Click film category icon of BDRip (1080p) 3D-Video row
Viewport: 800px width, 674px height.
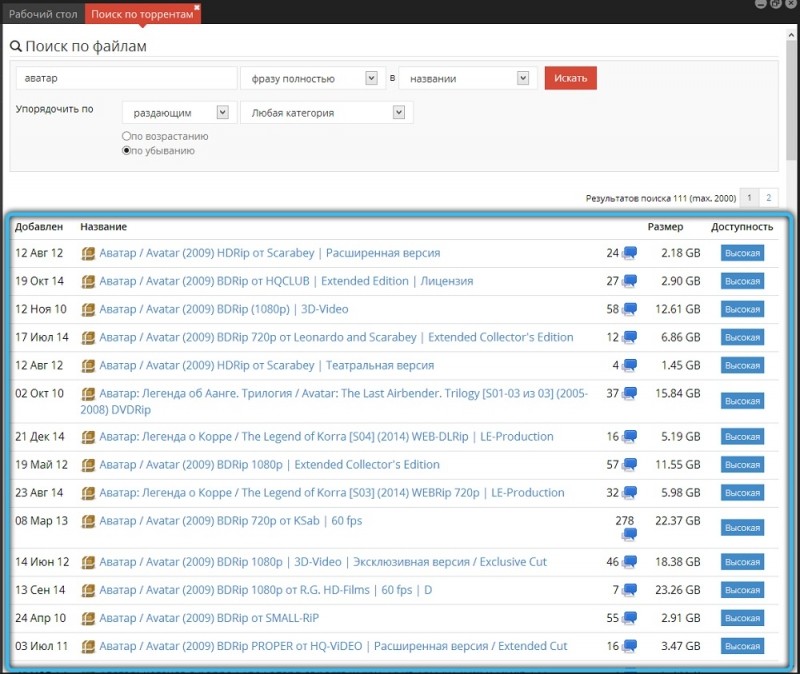88,310
